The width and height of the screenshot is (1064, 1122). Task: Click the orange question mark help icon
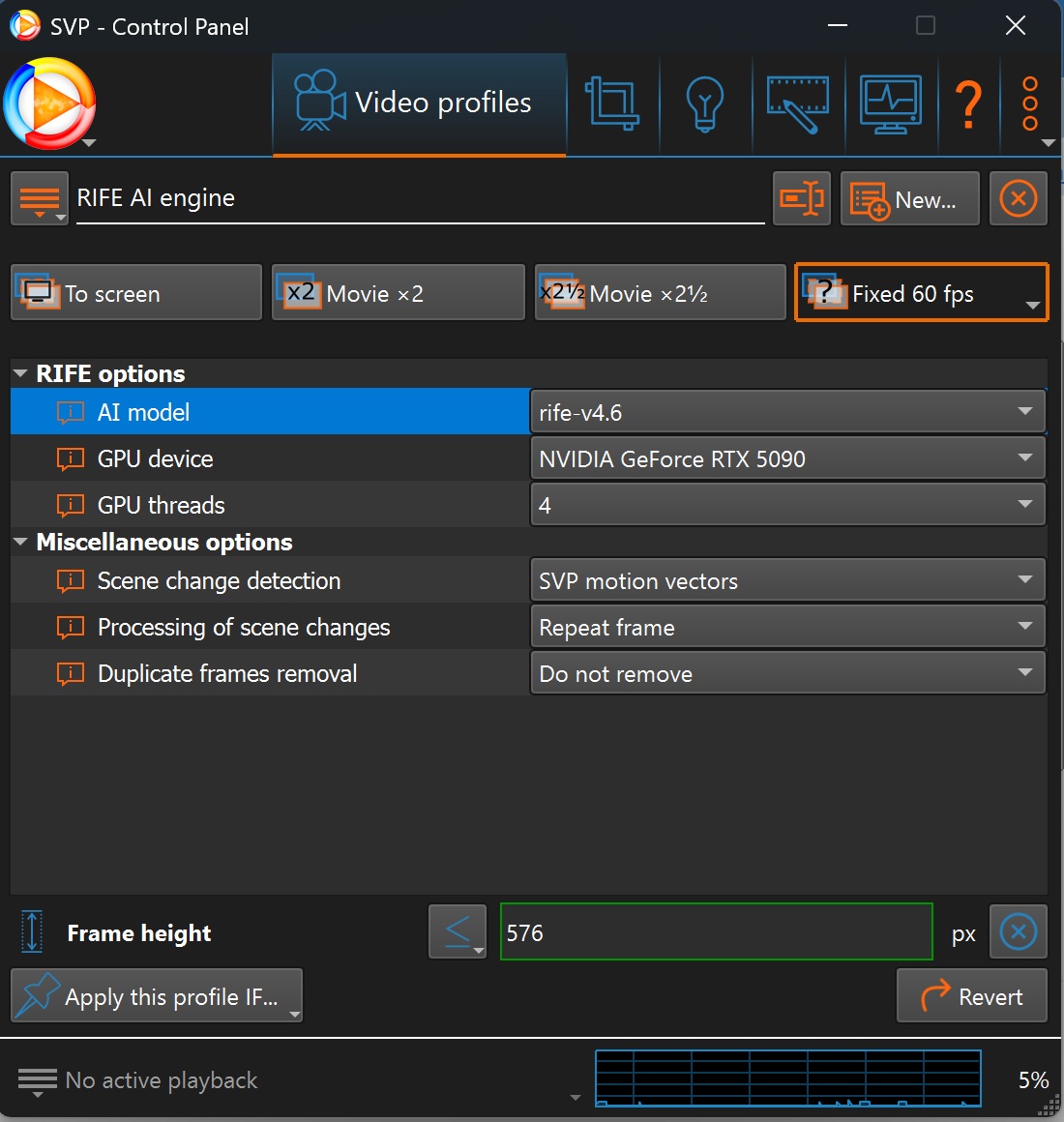click(968, 103)
